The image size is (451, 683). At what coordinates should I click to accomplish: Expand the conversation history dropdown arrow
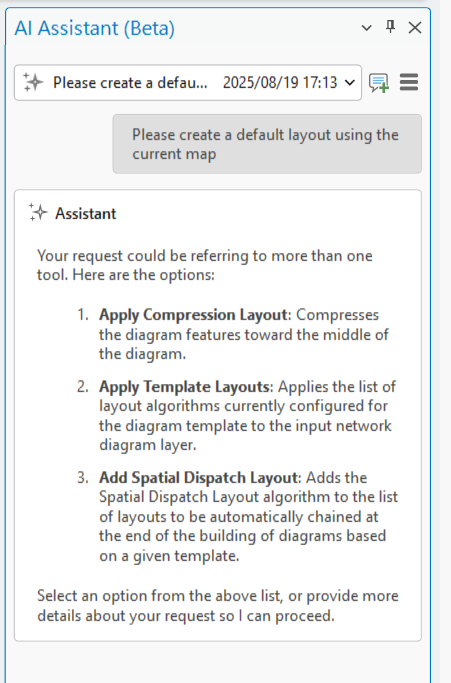[x=350, y=82]
